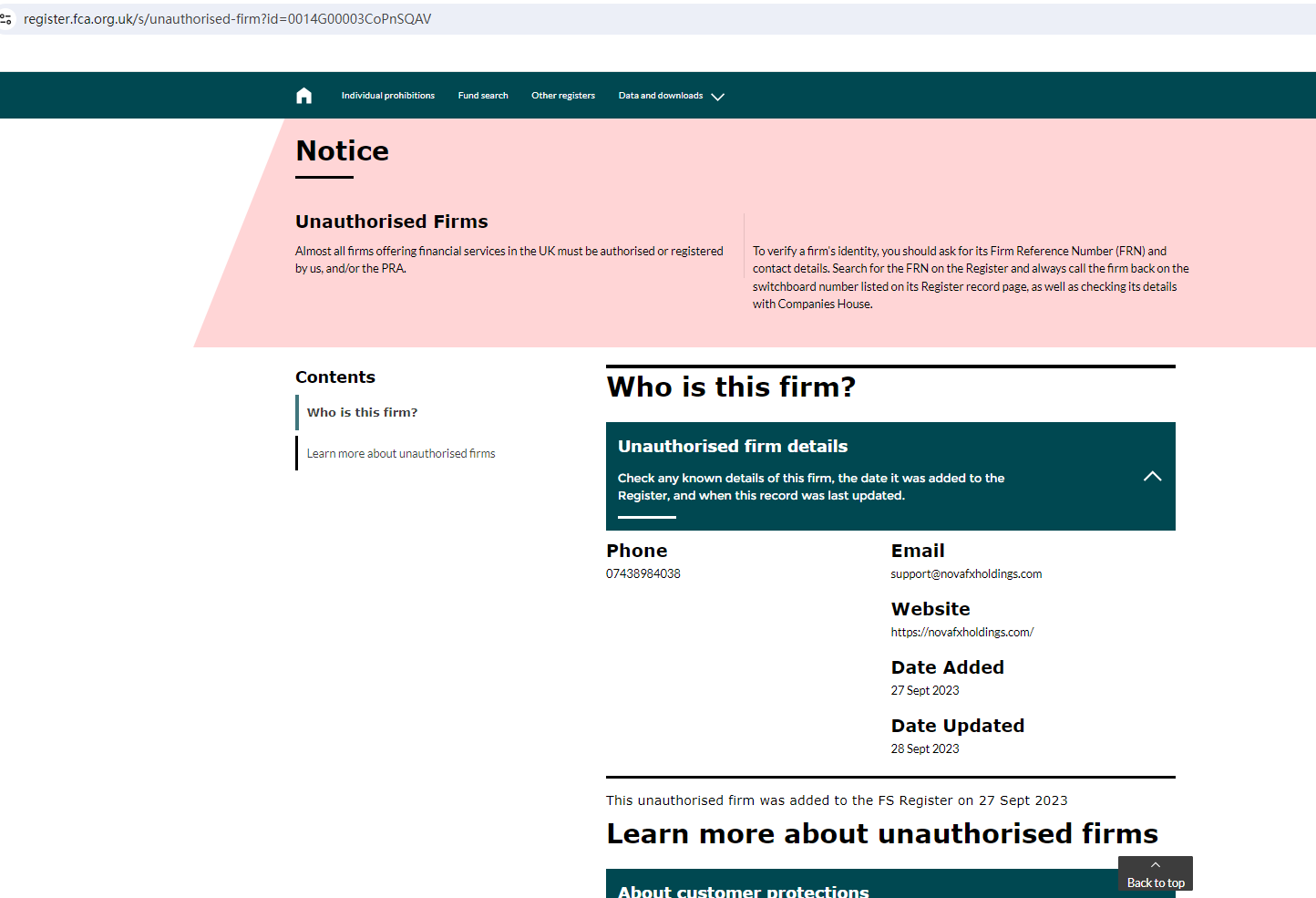Click the 'Unauthorised firm details' panel title
This screenshot has width=1316, height=898.
(x=733, y=446)
